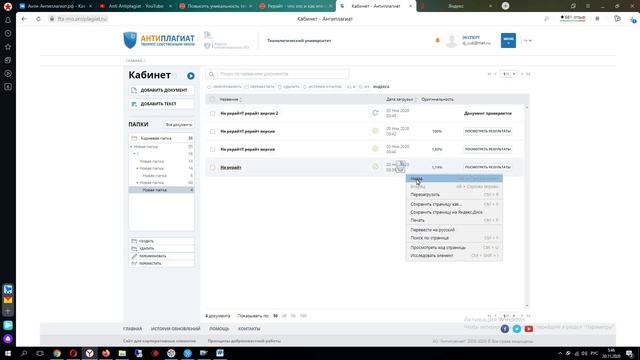
Task: Click the Yandex Browser taskbar icon
Action: (89, 353)
